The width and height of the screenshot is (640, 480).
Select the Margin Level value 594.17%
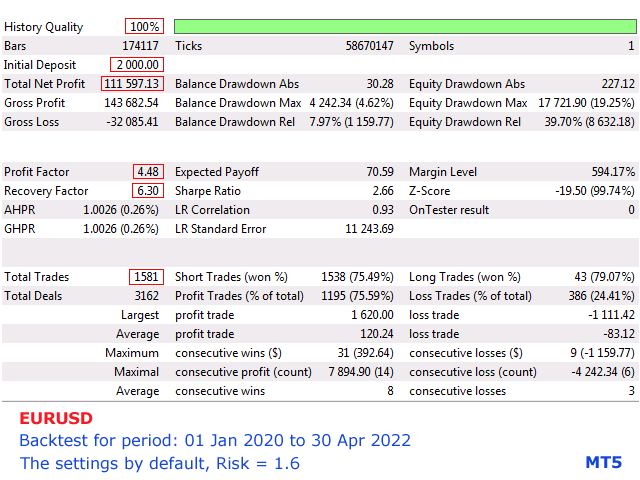[613, 172]
